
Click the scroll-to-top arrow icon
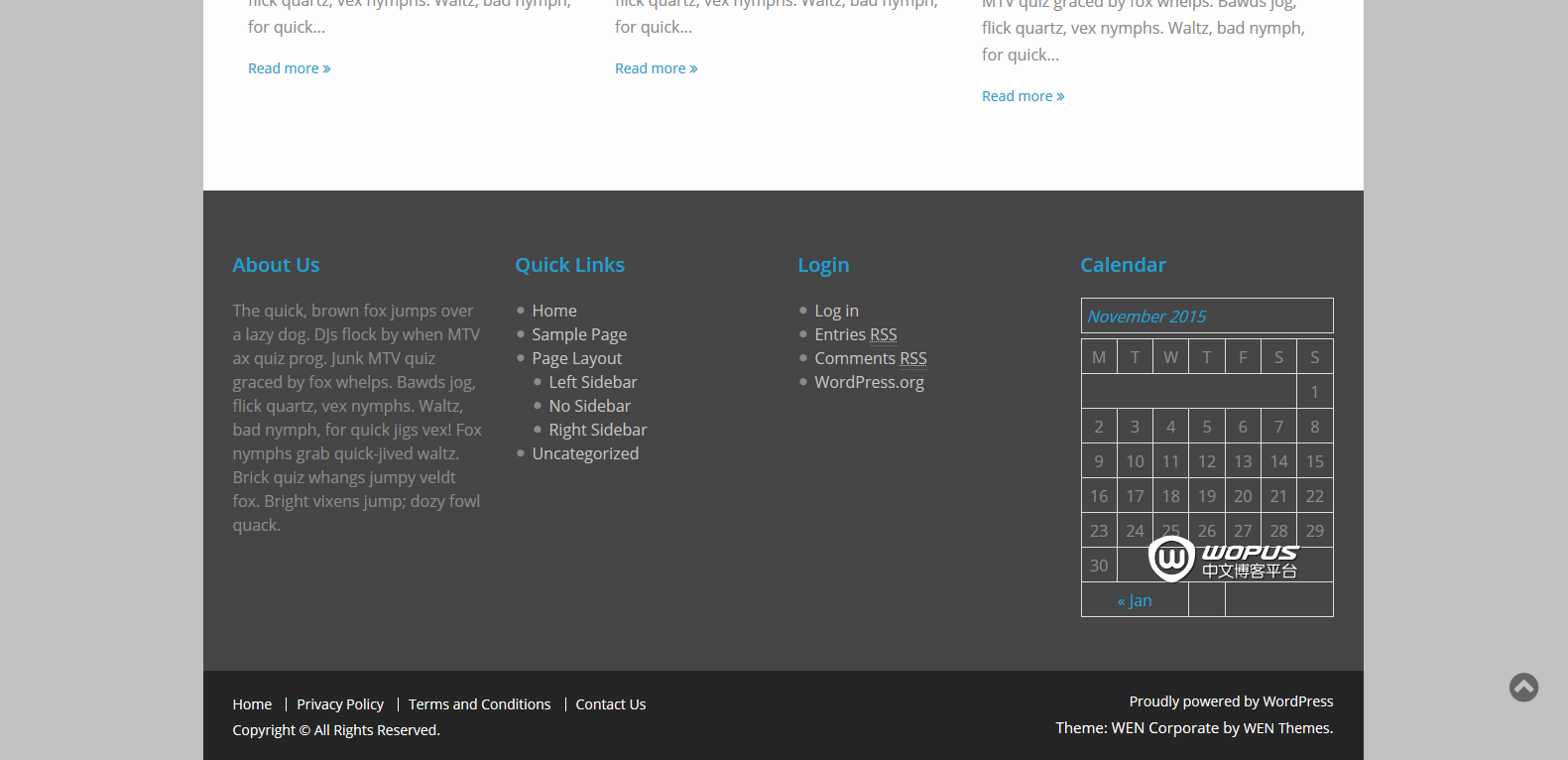click(x=1523, y=687)
